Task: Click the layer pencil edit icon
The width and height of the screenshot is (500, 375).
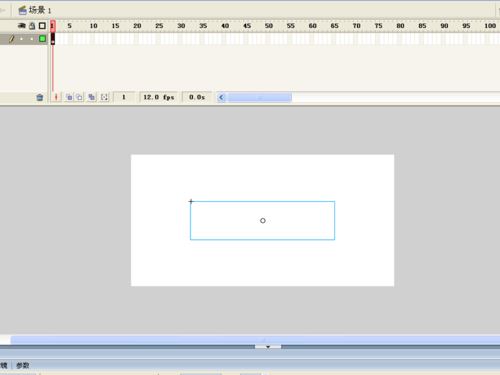Action: point(11,39)
